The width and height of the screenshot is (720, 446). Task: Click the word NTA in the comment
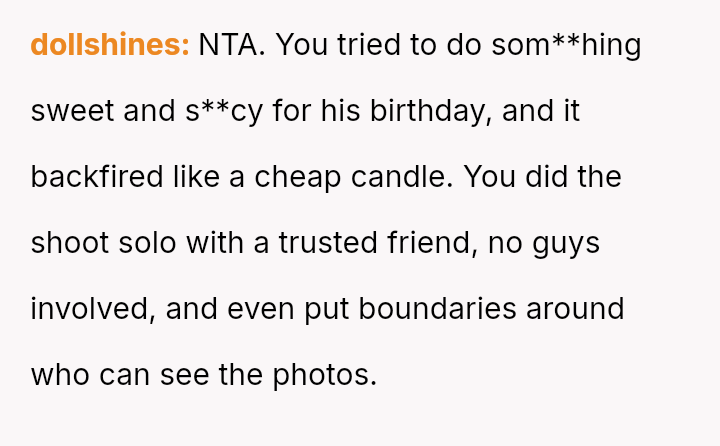click(231, 45)
